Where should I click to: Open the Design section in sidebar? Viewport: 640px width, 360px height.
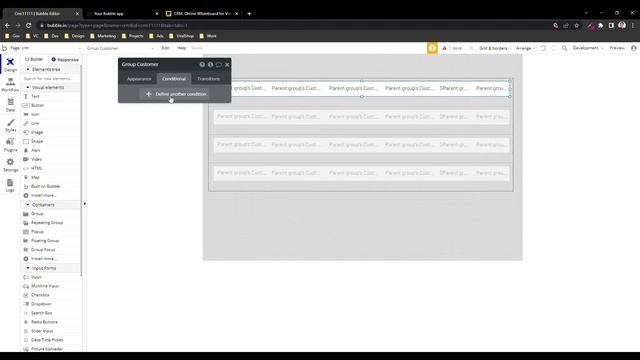(10, 64)
